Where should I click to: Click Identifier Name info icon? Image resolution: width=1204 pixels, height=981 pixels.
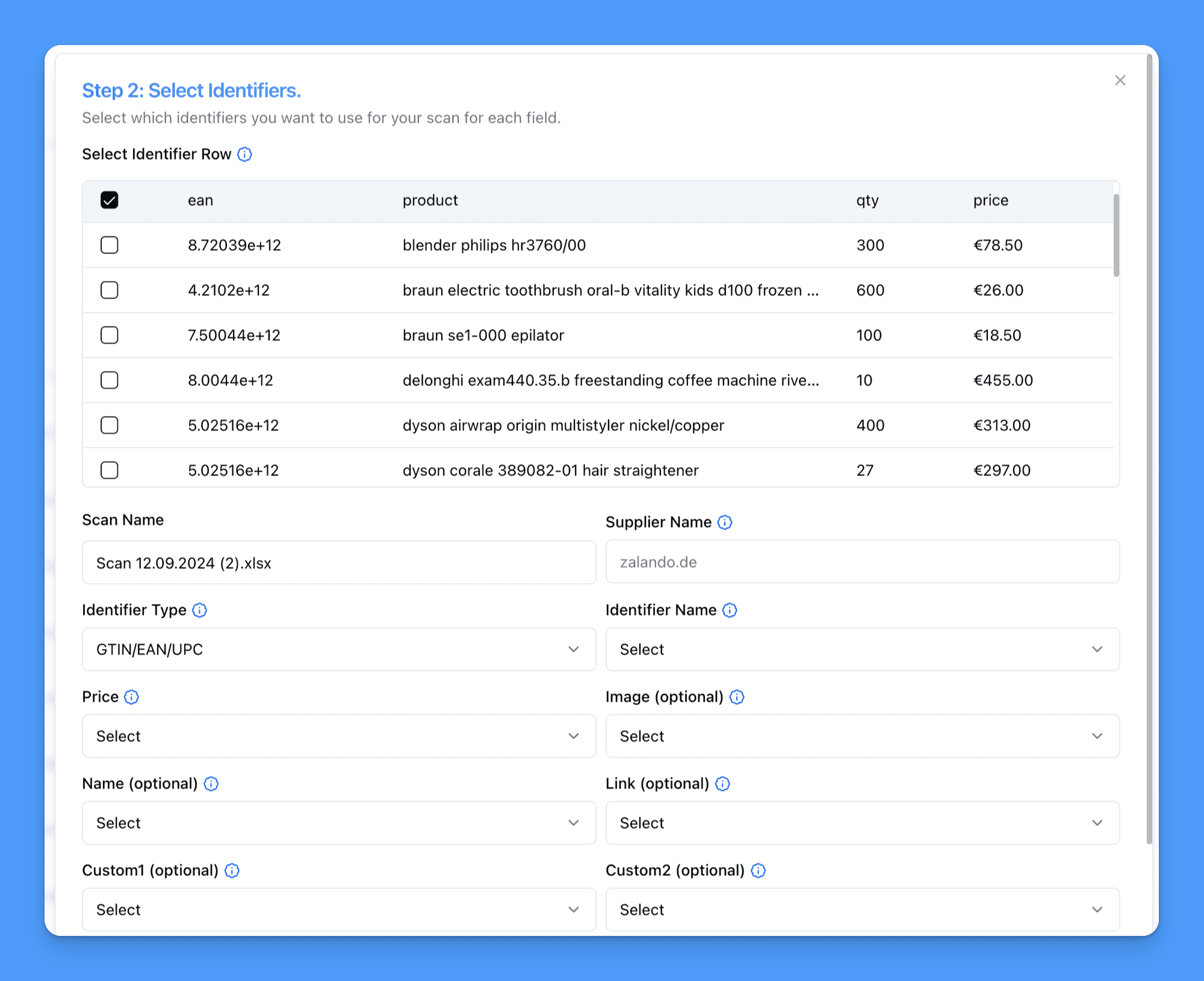[x=730, y=610]
